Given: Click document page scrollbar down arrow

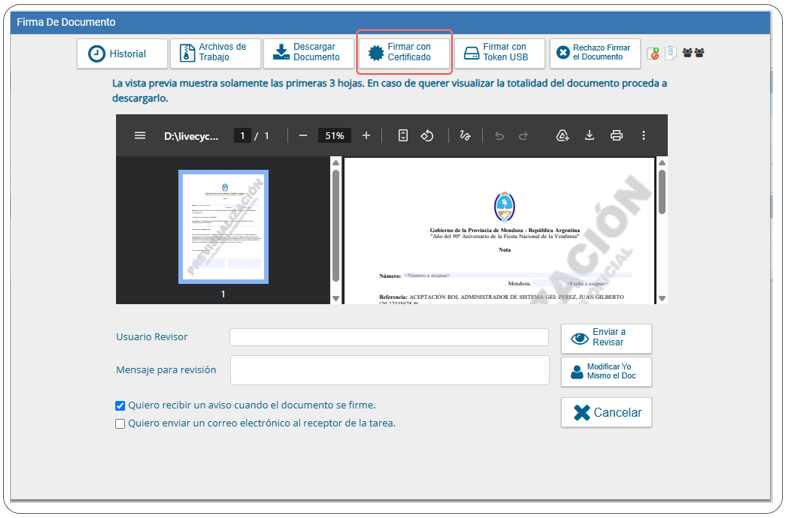Looking at the screenshot, I should [x=662, y=298].
